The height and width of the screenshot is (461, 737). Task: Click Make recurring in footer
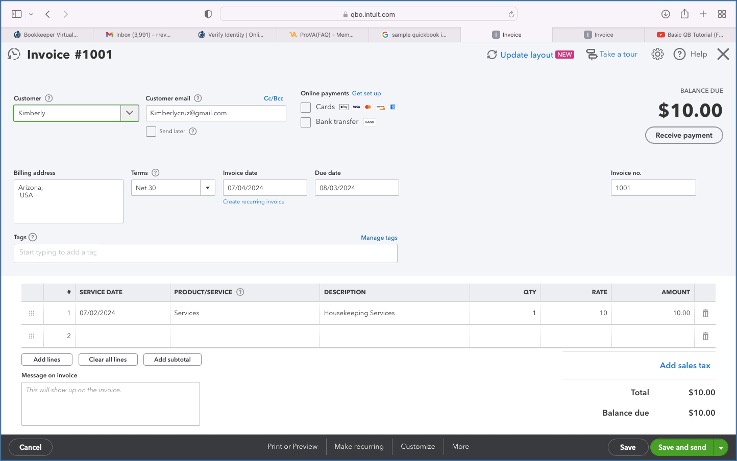[359, 446]
